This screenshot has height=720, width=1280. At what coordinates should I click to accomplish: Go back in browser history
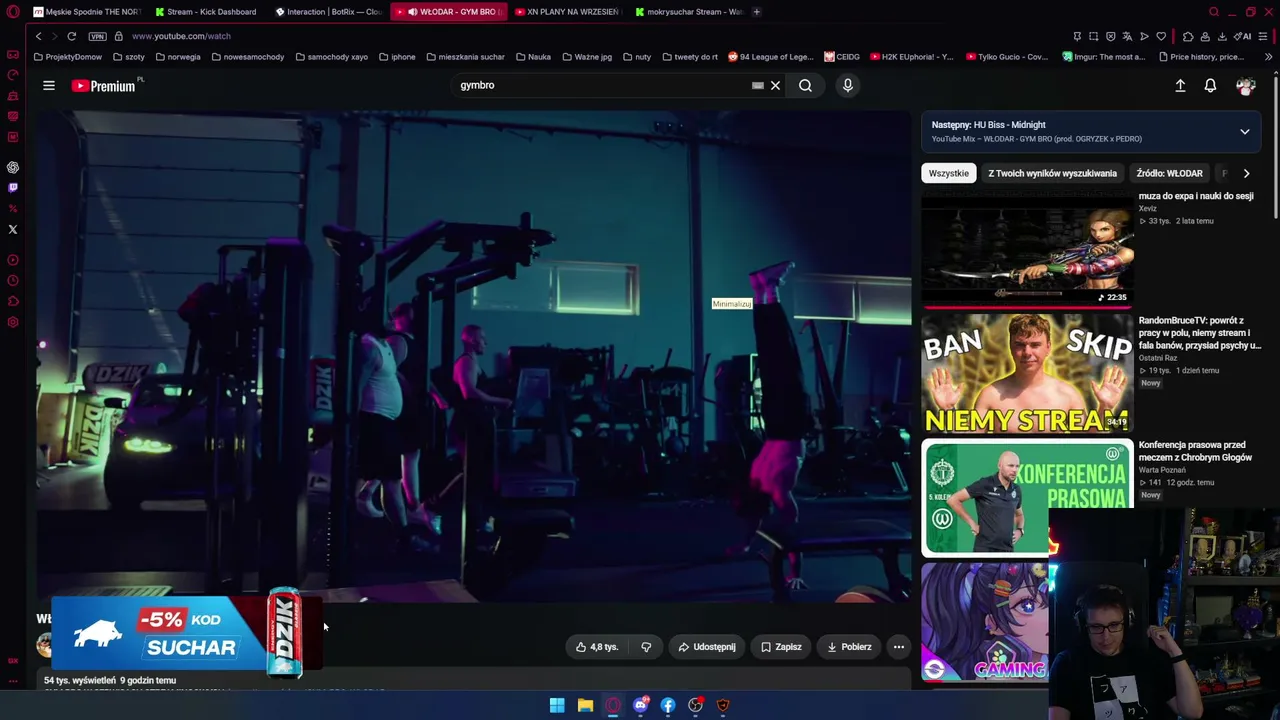[38, 36]
